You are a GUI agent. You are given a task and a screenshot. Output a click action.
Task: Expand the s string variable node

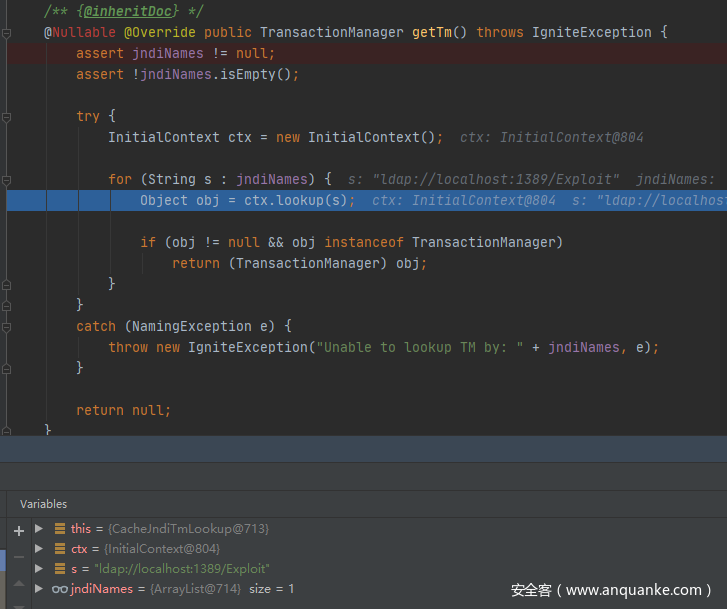click(39, 569)
